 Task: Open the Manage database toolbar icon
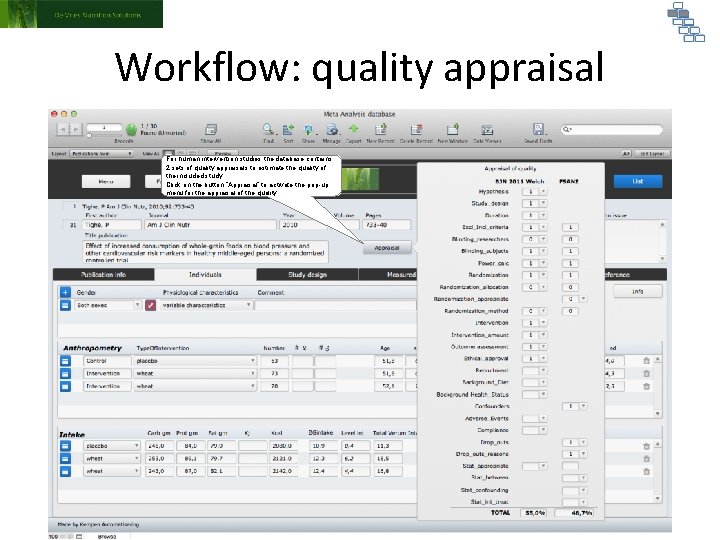[x=332, y=130]
